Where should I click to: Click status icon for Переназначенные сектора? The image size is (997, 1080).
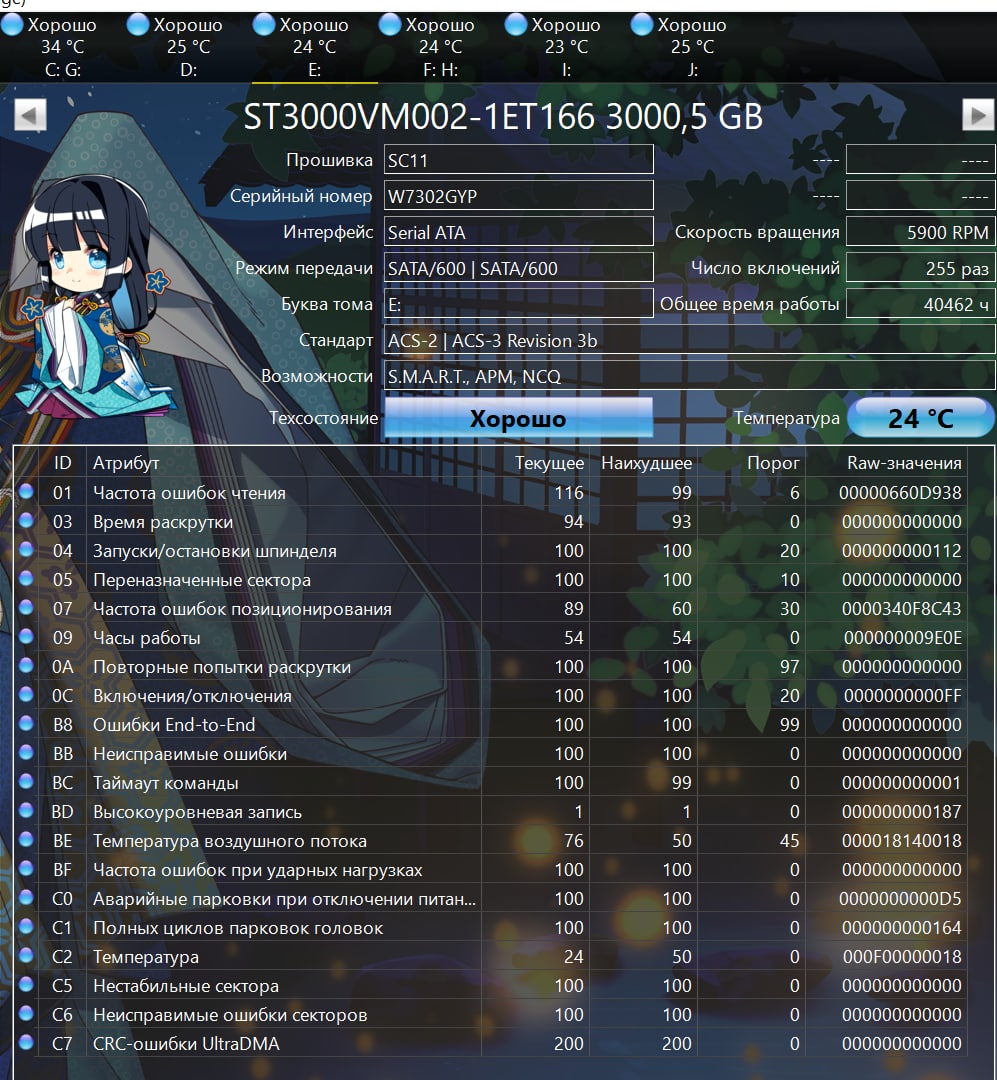[26, 578]
